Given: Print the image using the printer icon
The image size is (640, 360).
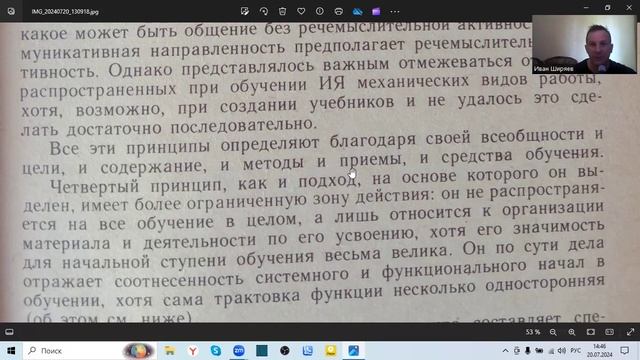Looking at the screenshot, I should click(338, 11).
